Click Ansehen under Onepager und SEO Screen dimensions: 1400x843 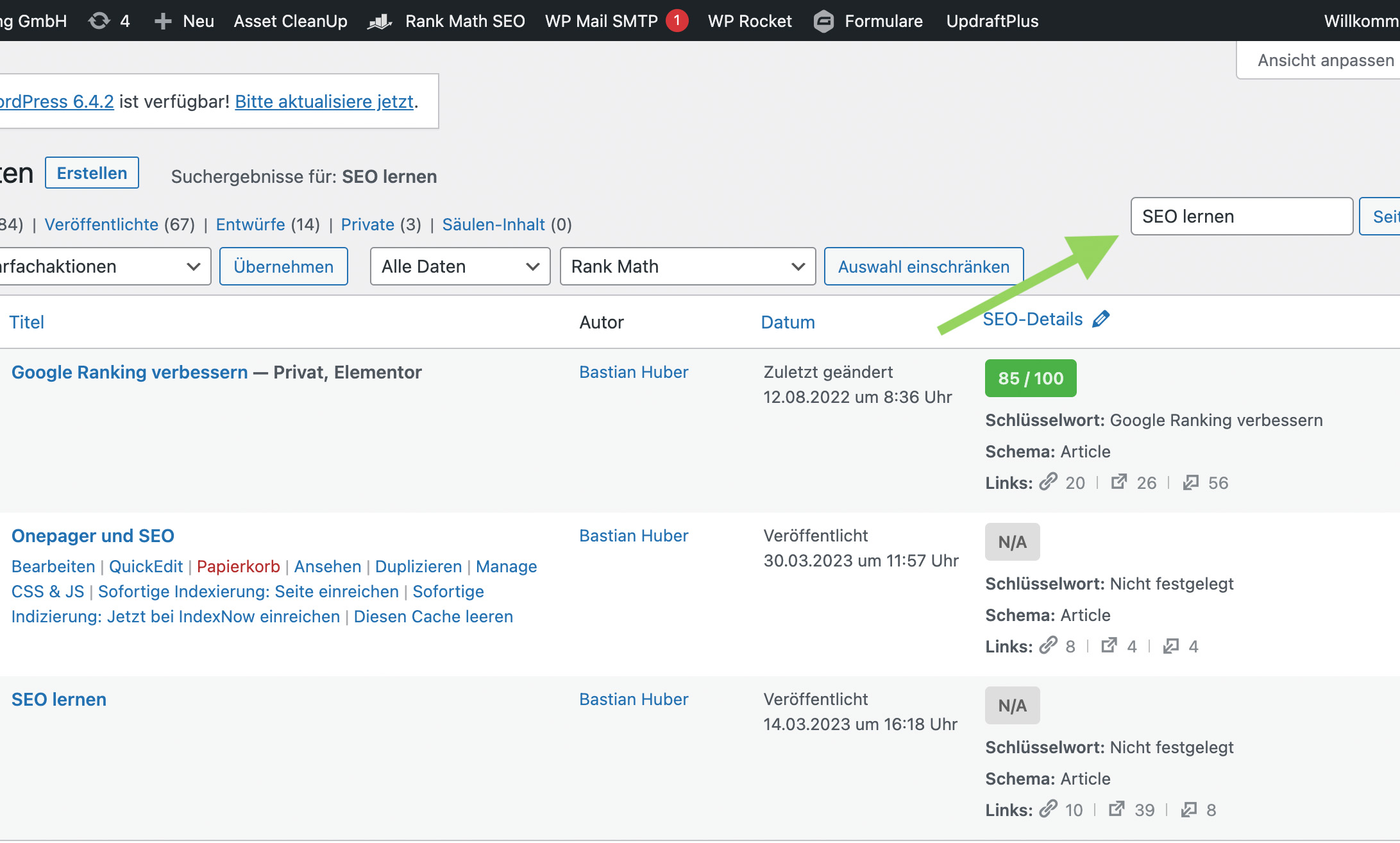328,566
